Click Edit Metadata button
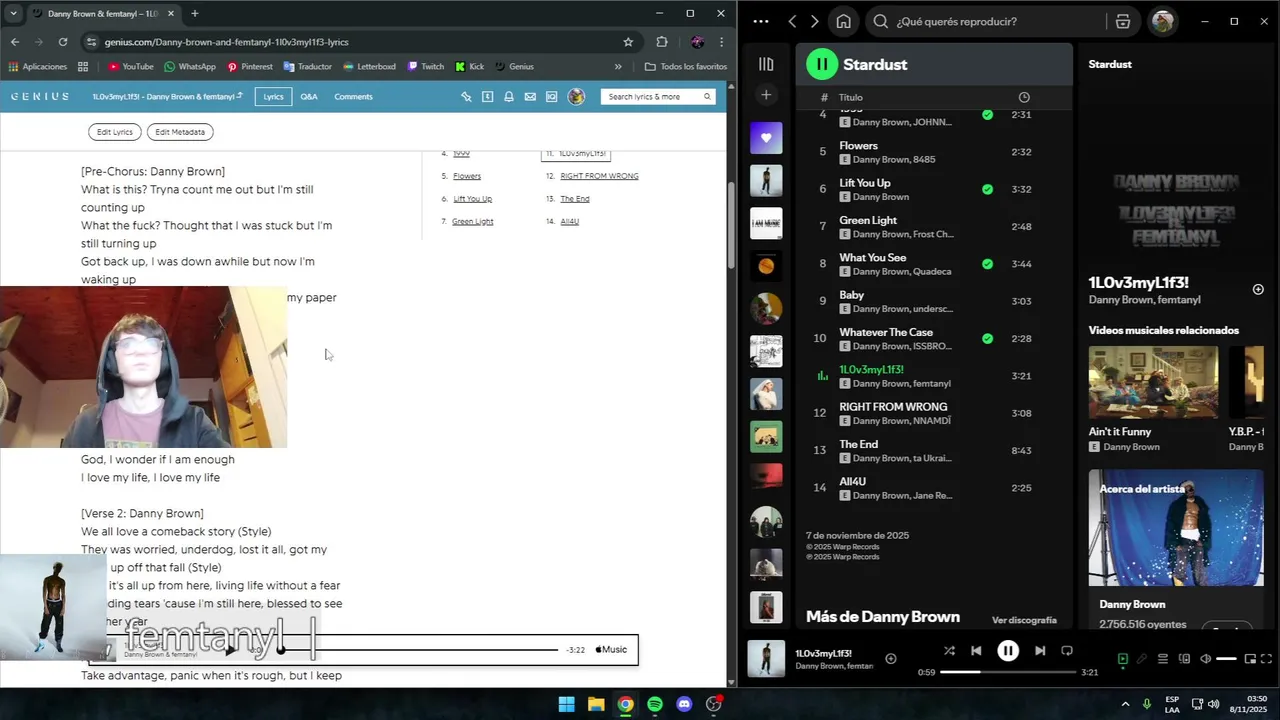 click(x=180, y=132)
